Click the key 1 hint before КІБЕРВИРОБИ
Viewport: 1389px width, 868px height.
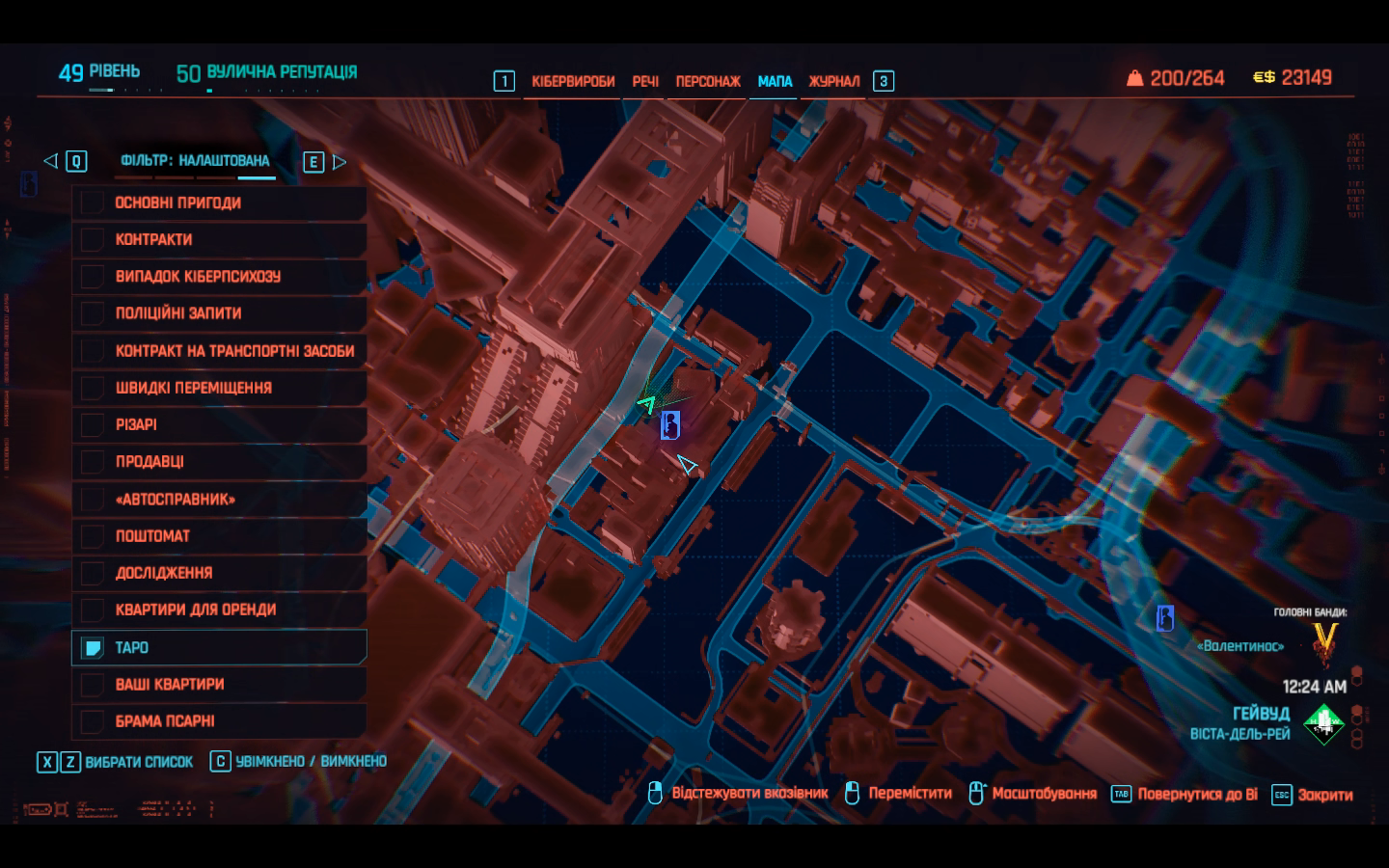(504, 81)
